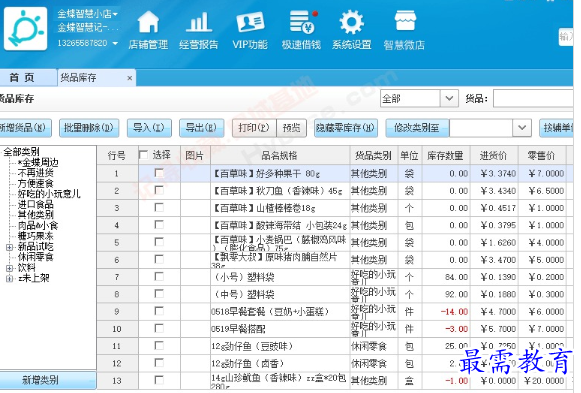Click the 修改类别至 button
Screen dimensions: 581x393
point(417,128)
